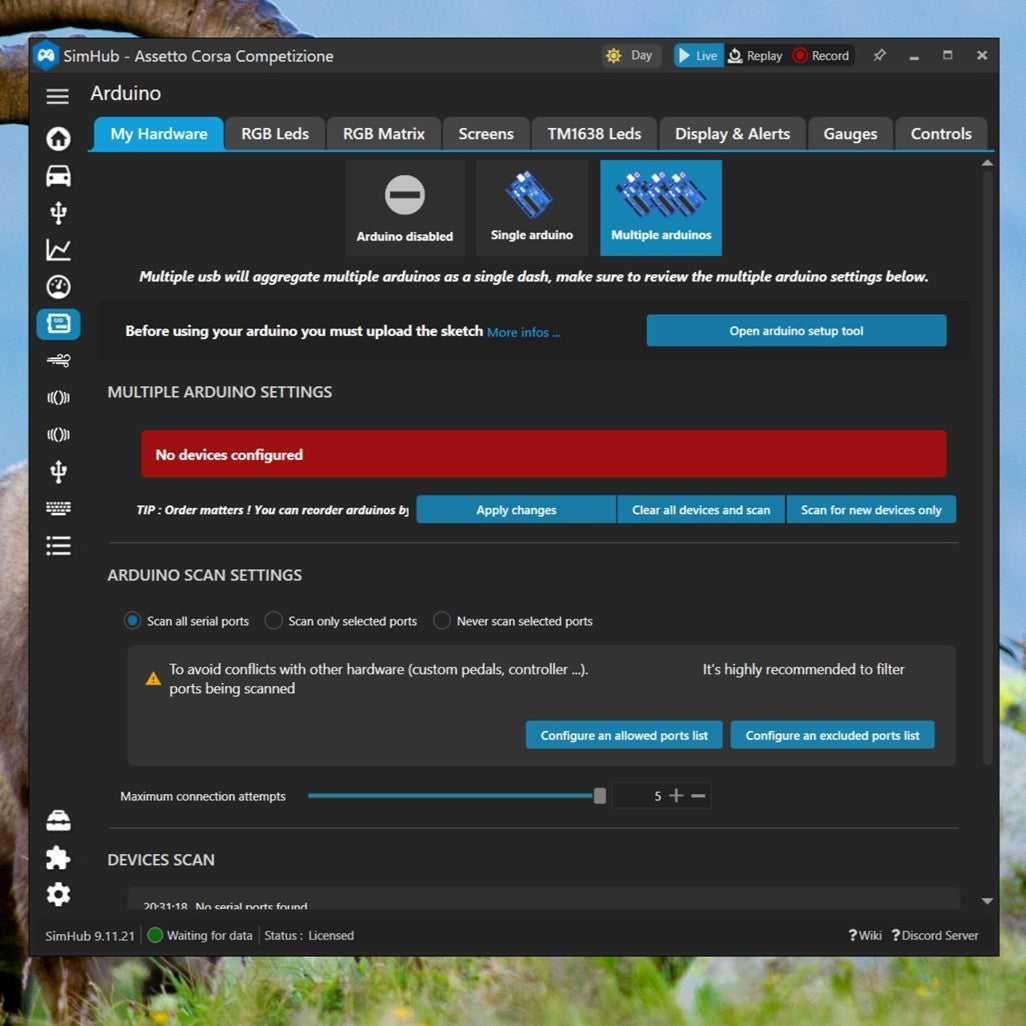The height and width of the screenshot is (1026, 1026).
Task: Click the scrollbar down arrow
Action: (987, 902)
